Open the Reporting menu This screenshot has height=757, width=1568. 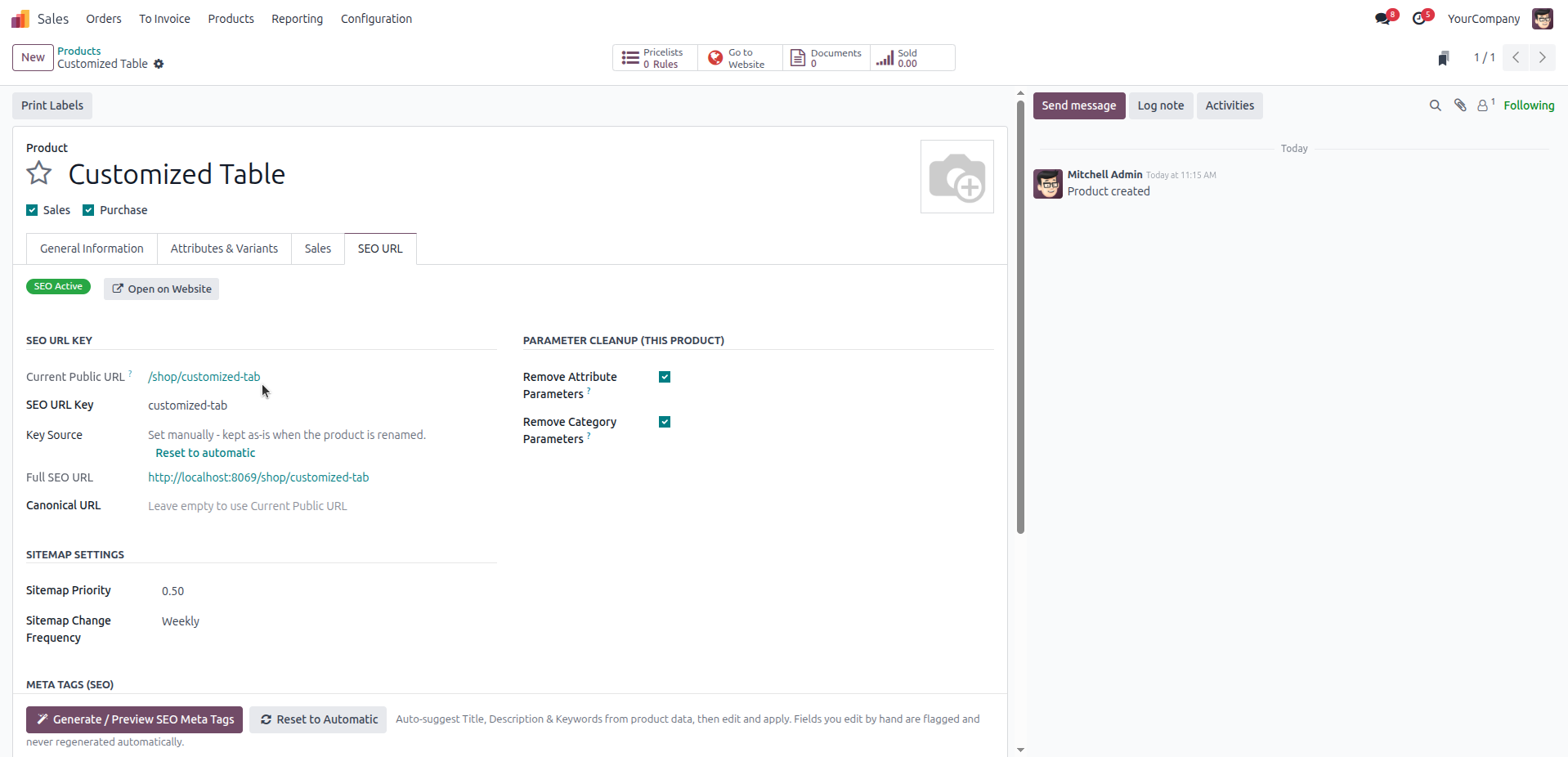(298, 19)
